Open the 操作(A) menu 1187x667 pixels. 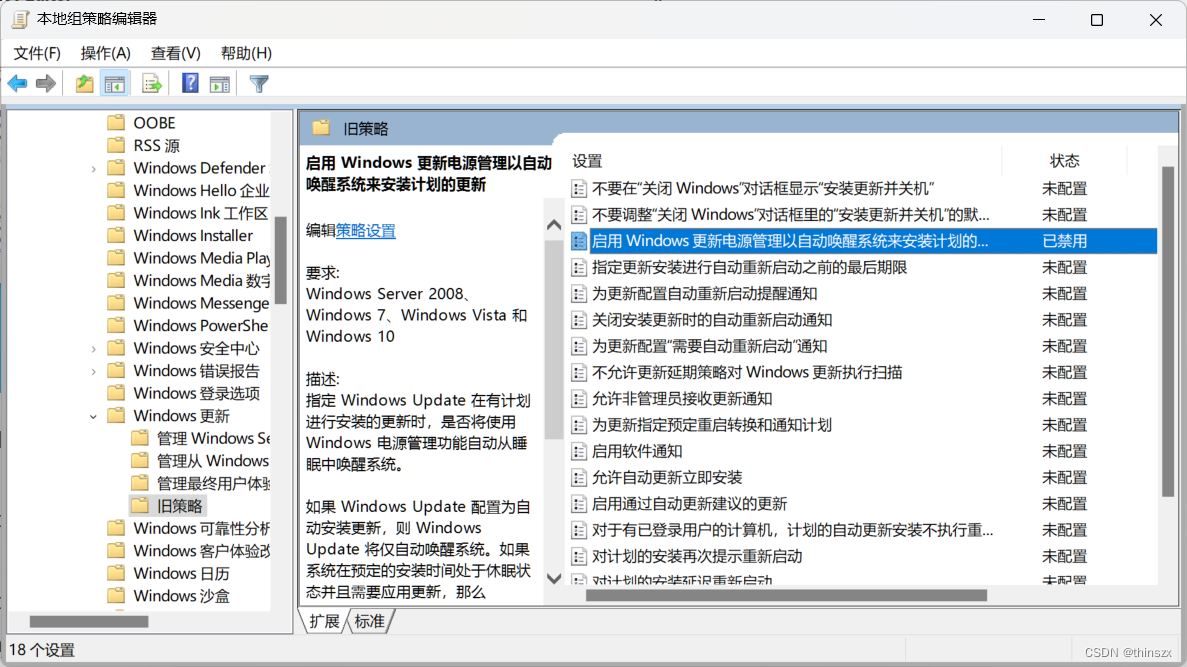point(105,53)
